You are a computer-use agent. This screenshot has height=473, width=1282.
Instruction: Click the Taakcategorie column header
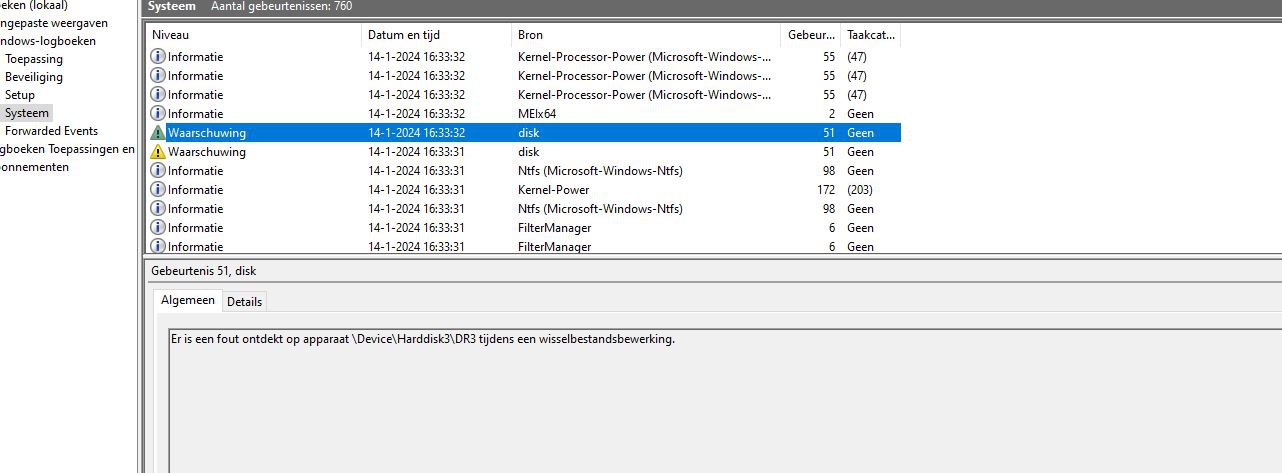click(x=870, y=35)
